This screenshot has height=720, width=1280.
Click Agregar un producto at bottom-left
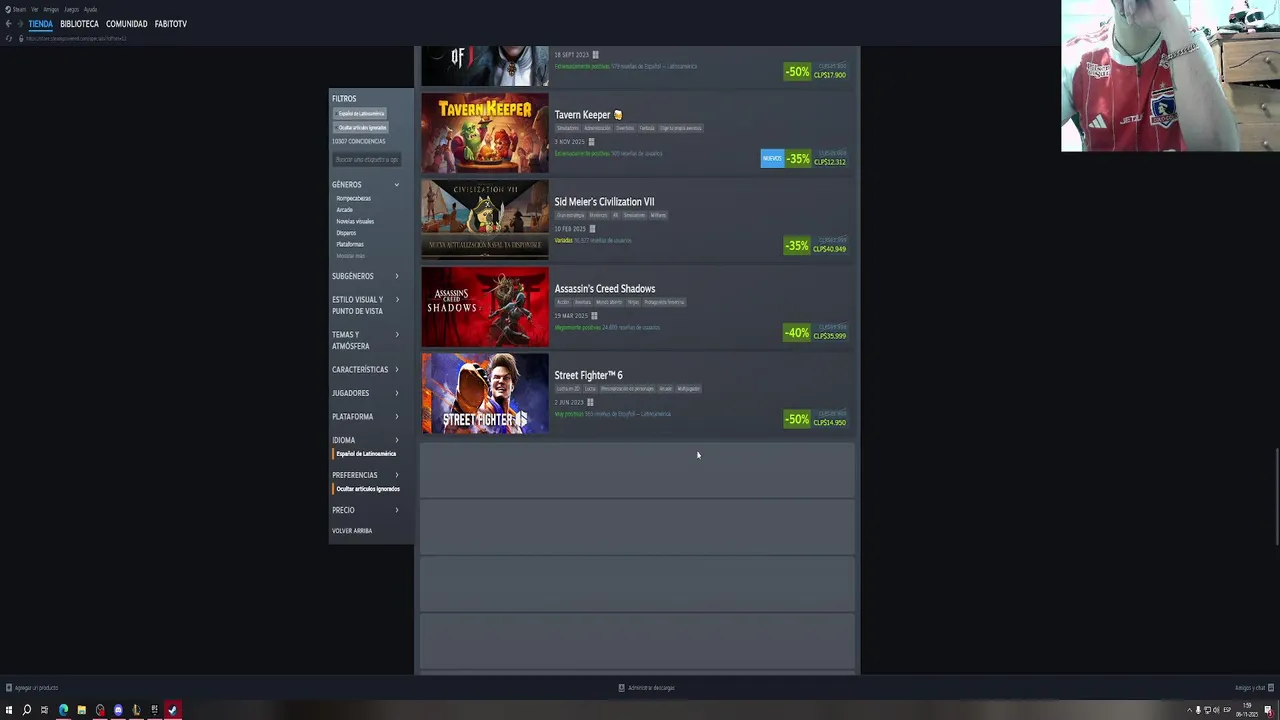click(32, 688)
